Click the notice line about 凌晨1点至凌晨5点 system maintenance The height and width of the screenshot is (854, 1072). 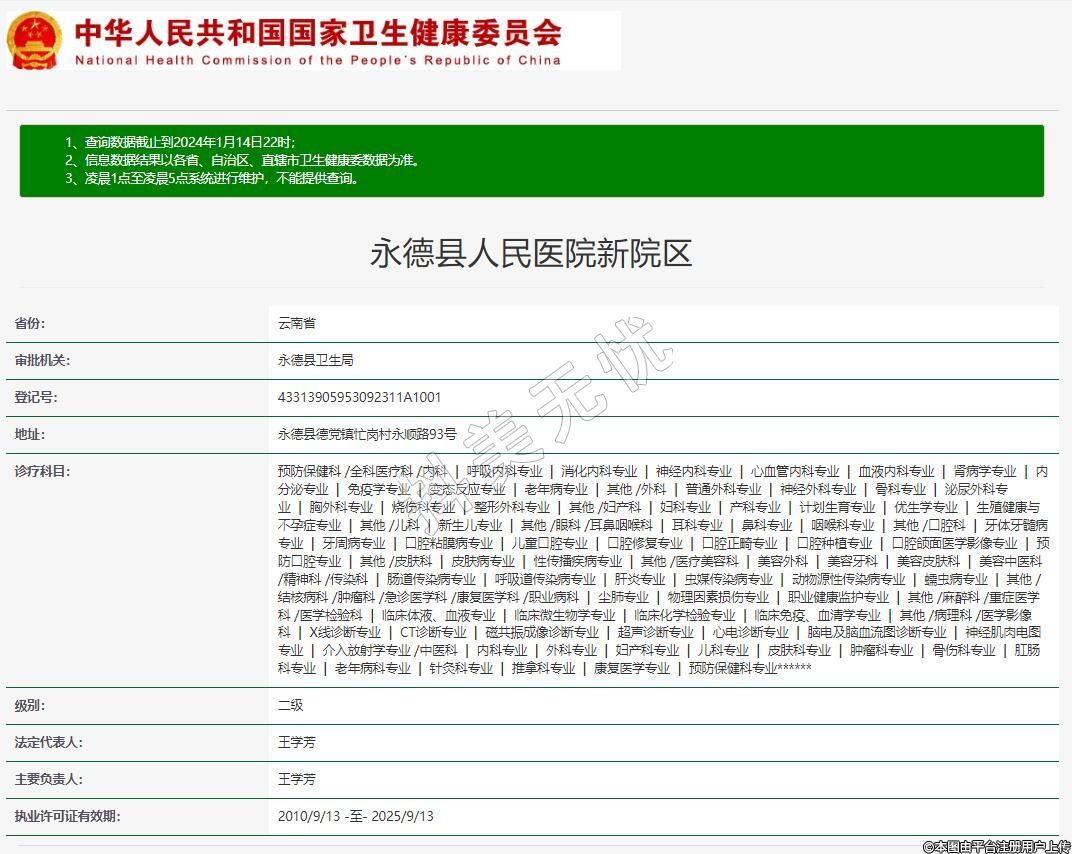tap(211, 179)
